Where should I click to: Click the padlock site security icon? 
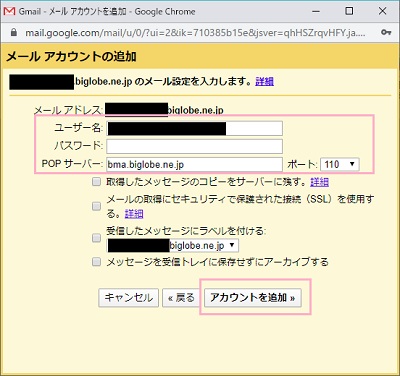coord(13,32)
